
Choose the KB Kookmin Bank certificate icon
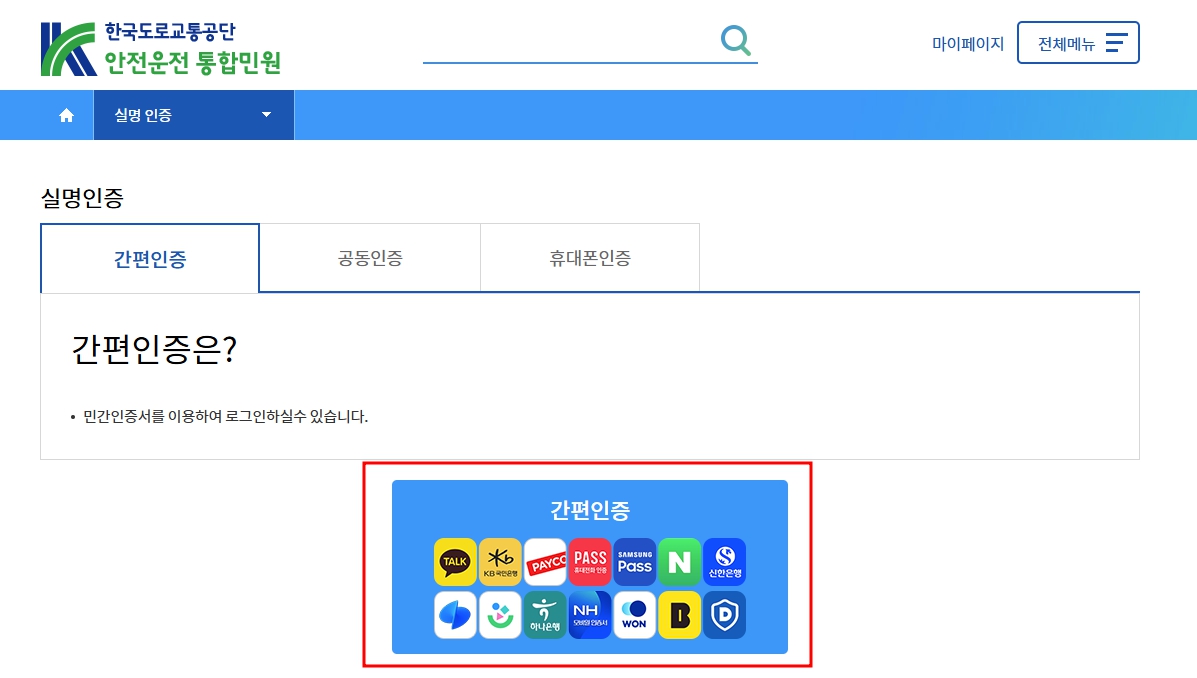point(500,562)
